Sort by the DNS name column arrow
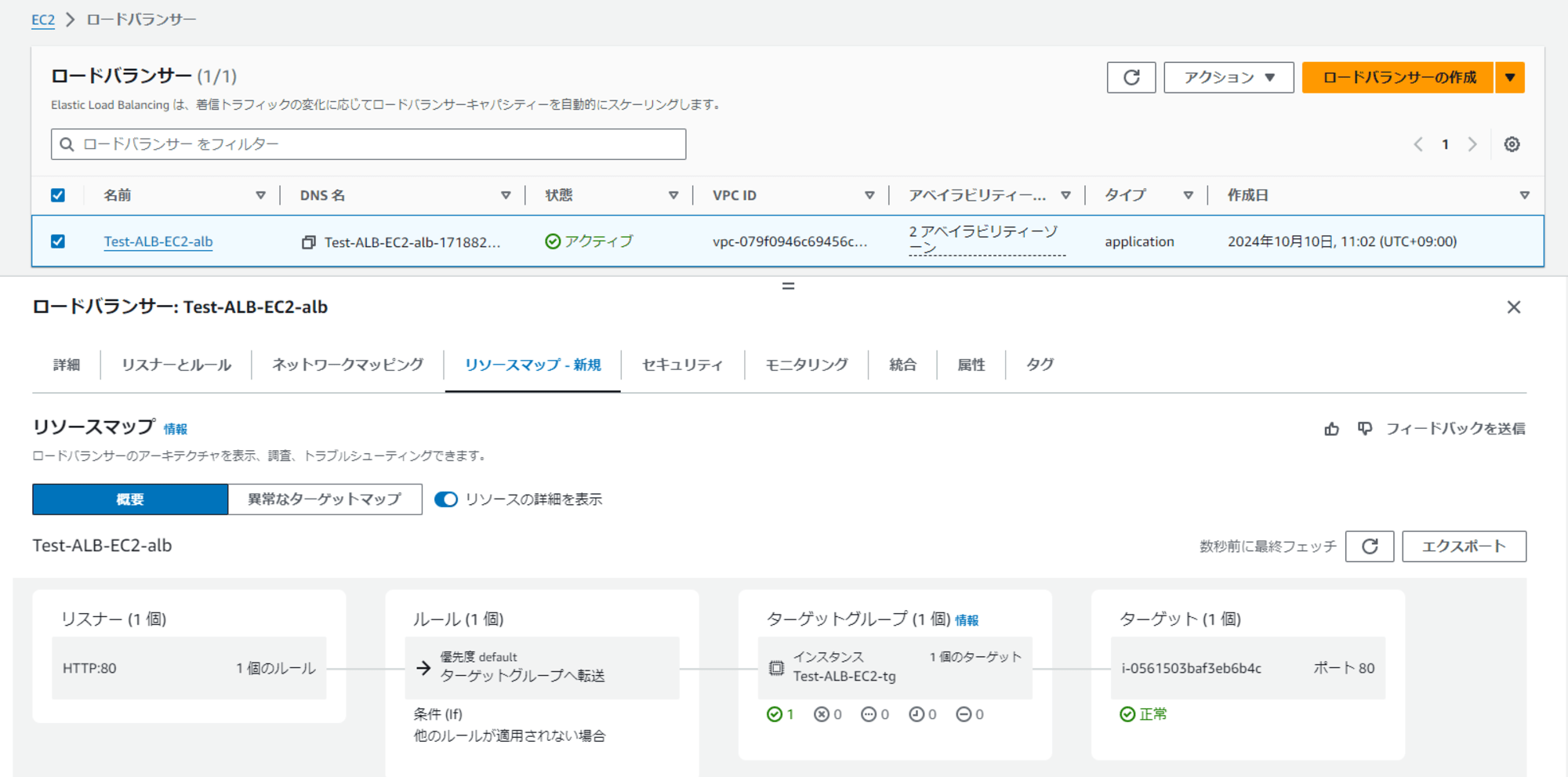This screenshot has height=777, width=1568. [506, 195]
